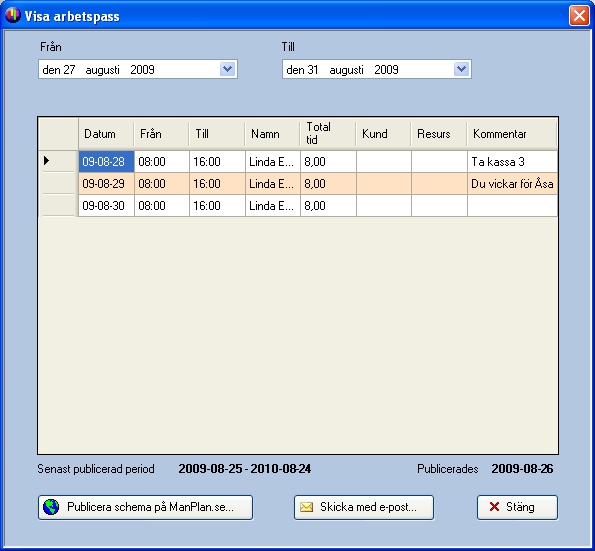
Task: Click the Kund cell in the 09-08-28 row
Action: click(383, 162)
